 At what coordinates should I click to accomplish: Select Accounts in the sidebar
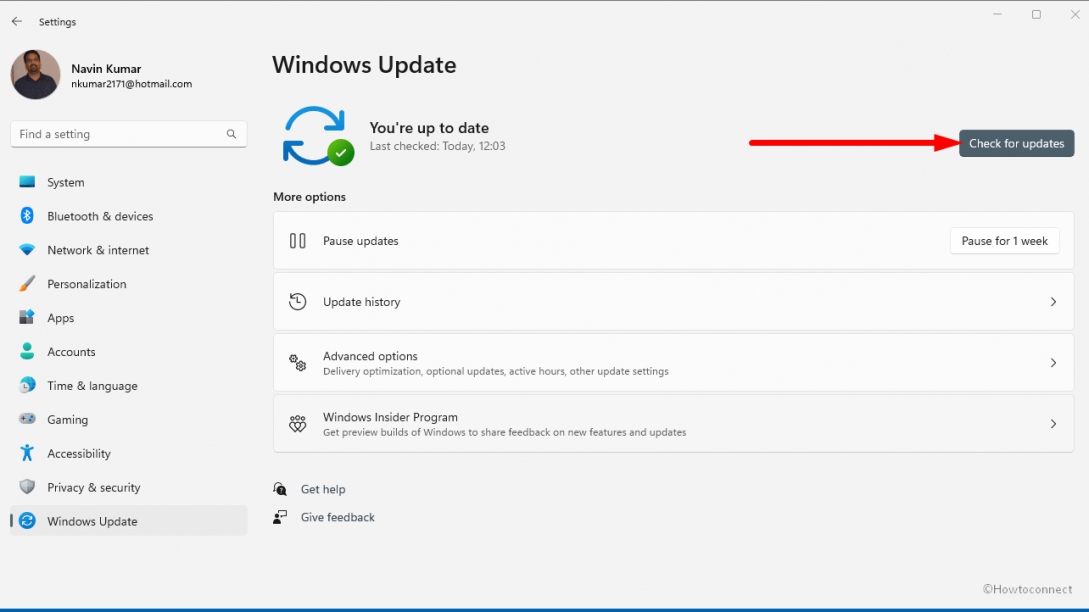128,352
